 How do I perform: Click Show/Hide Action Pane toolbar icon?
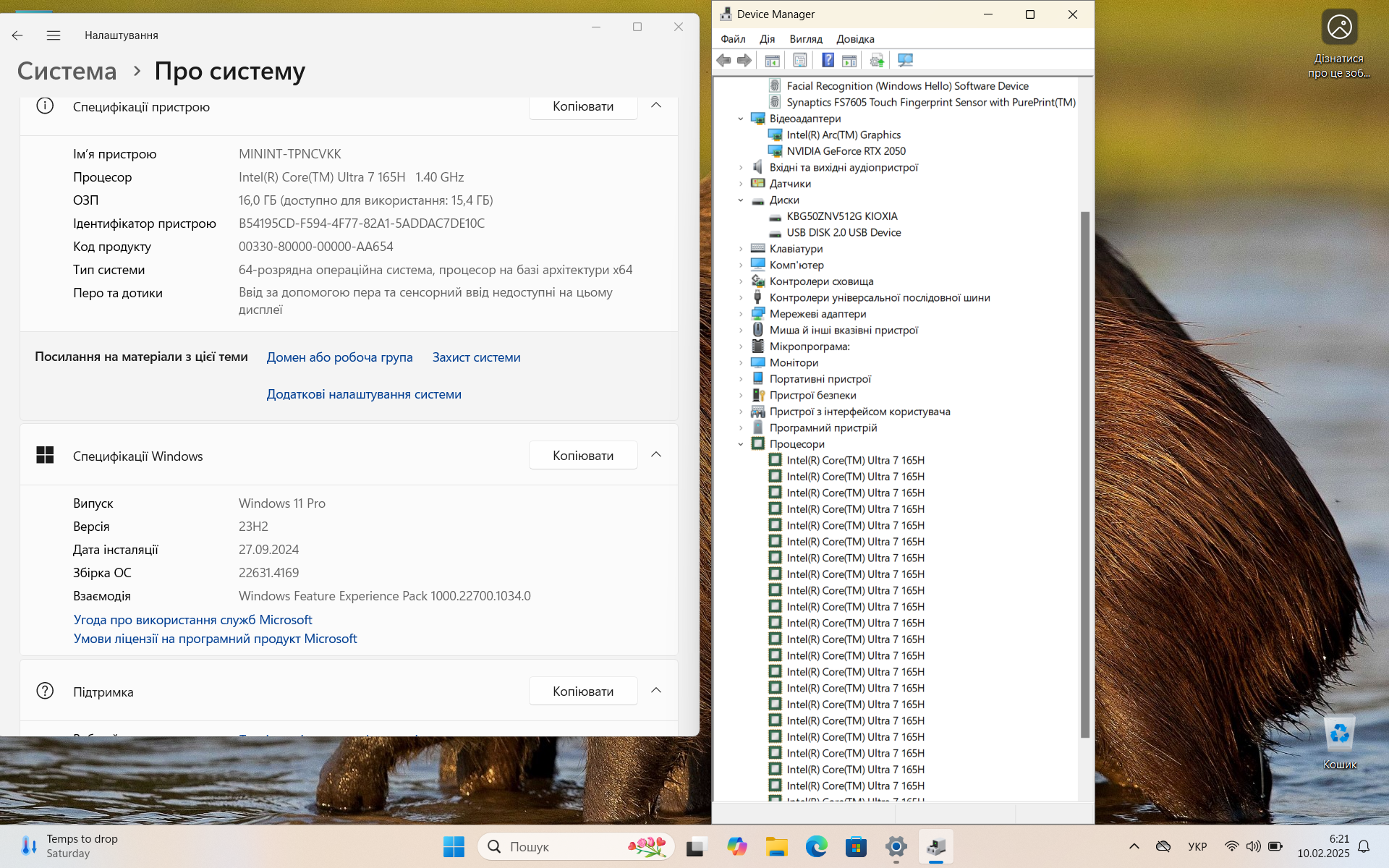(849, 60)
